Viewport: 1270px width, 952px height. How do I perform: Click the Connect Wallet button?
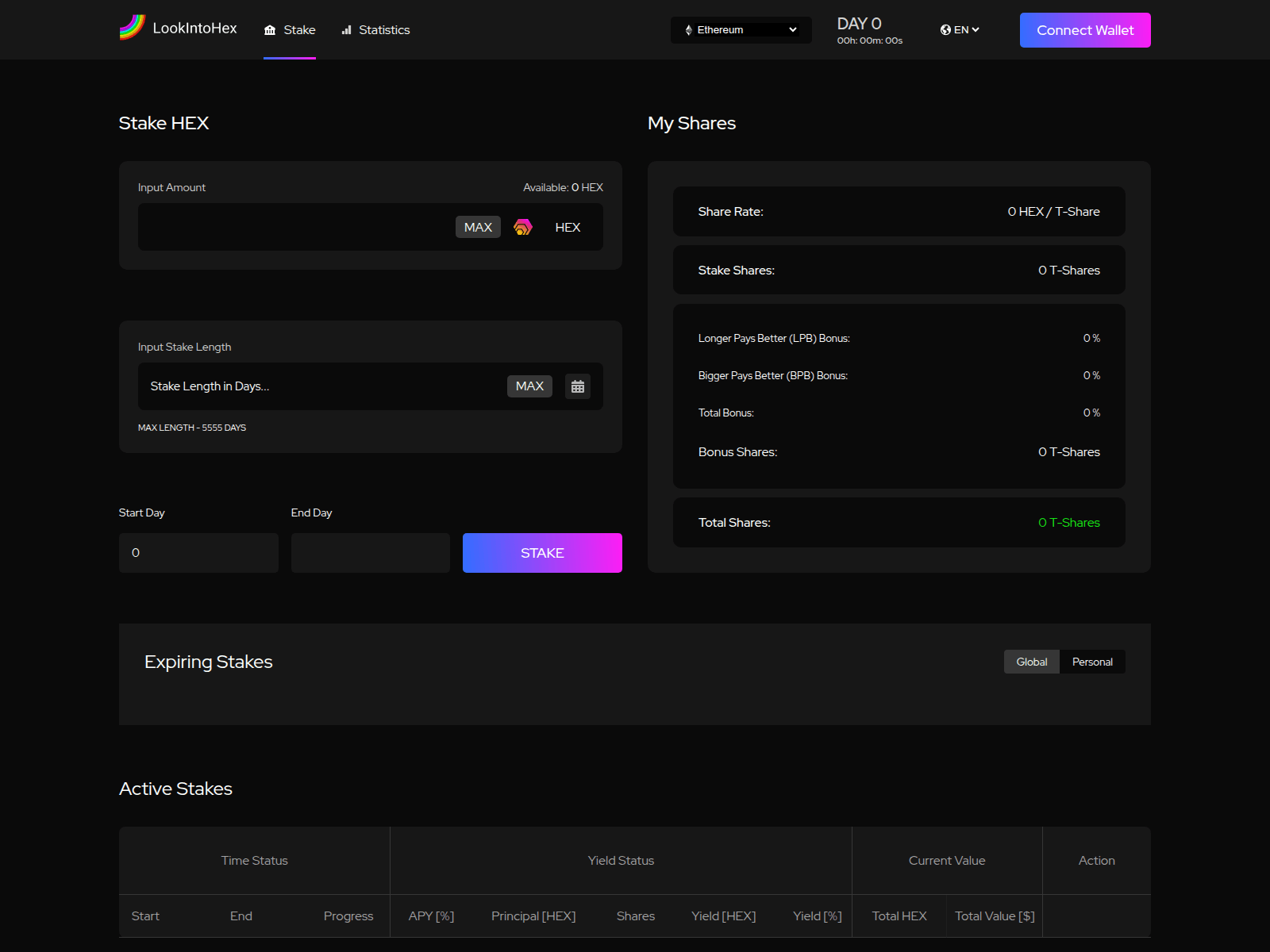1085,30
